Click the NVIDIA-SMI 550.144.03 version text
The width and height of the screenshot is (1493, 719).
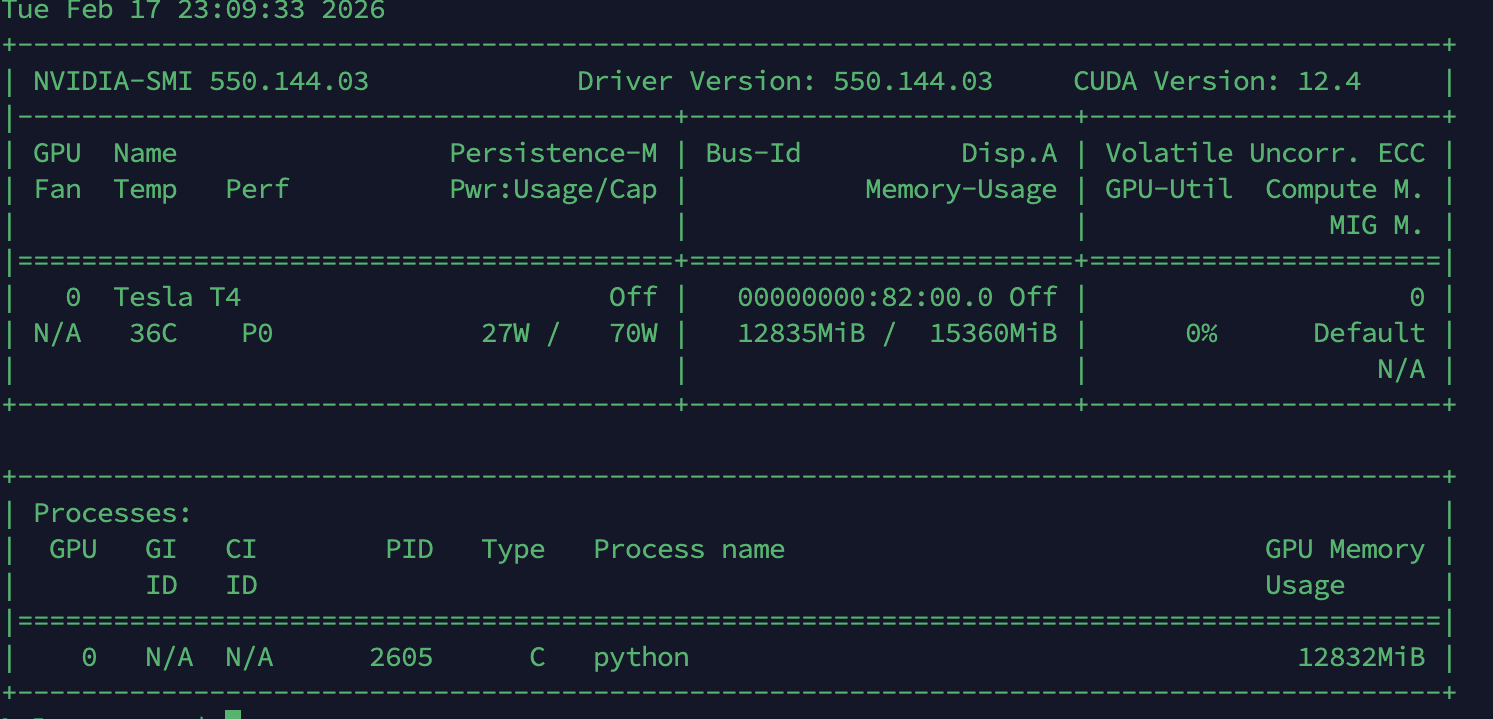pyautogui.click(x=201, y=81)
